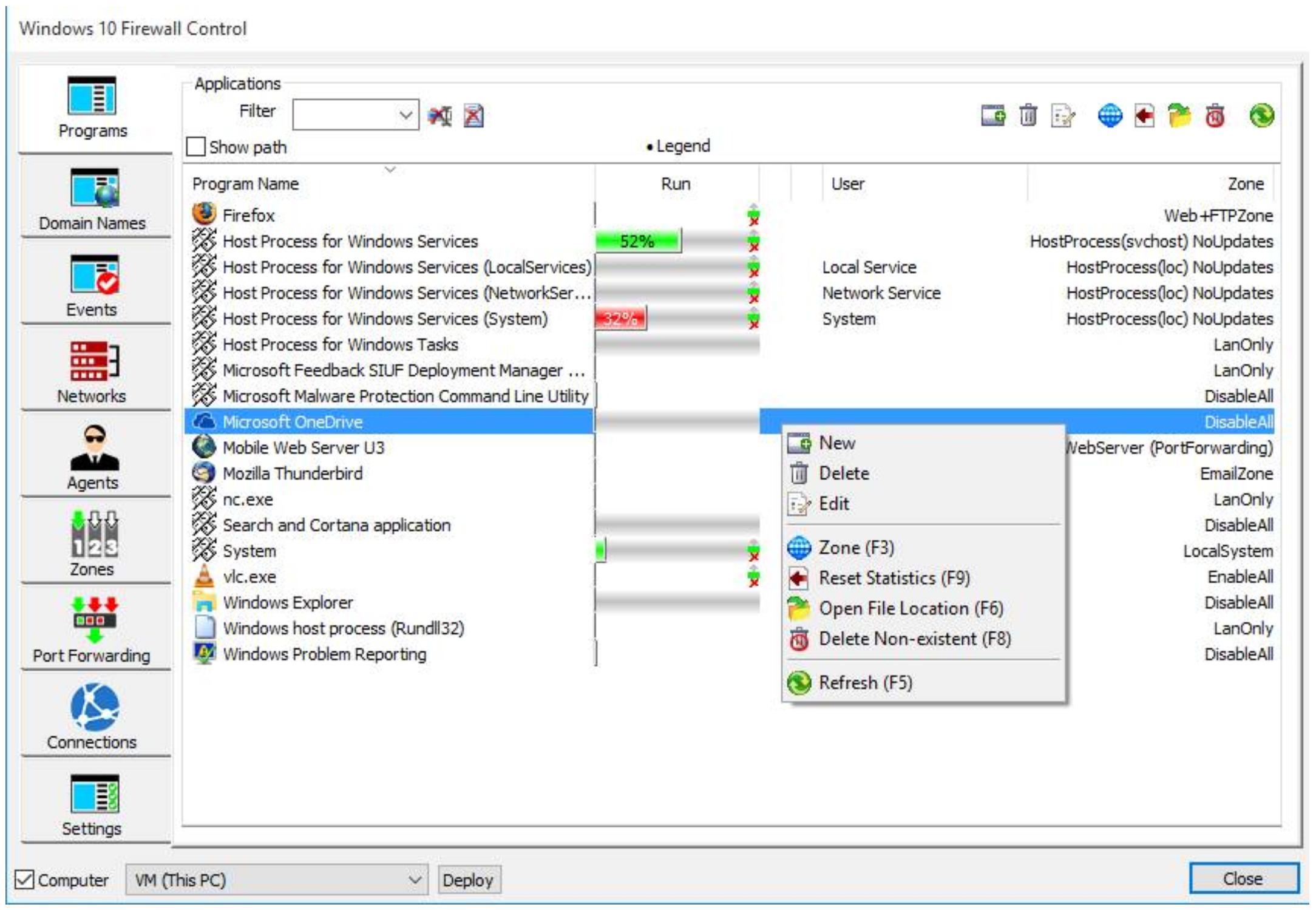The width and height of the screenshot is (1316, 910).
Task: Open the Filter dropdown list
Action: (405, 114)
